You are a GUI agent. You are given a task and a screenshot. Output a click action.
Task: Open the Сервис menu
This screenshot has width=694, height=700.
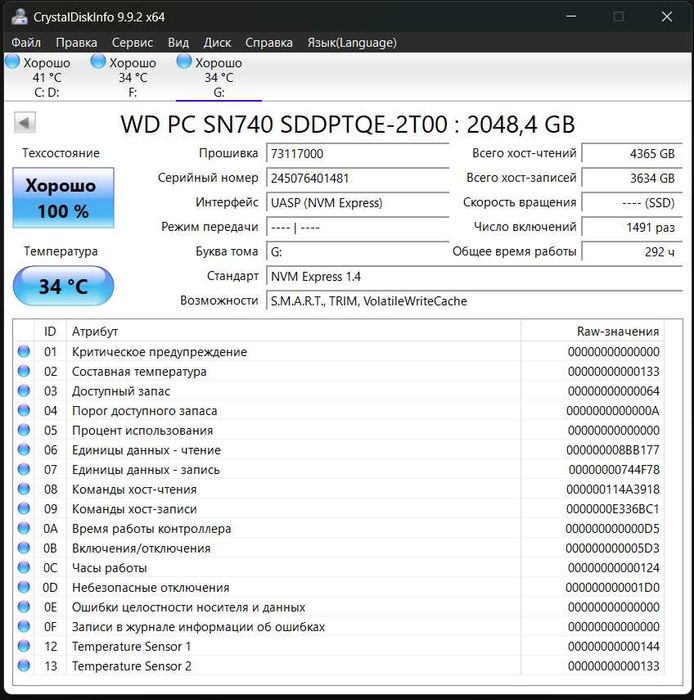(132, 42)
